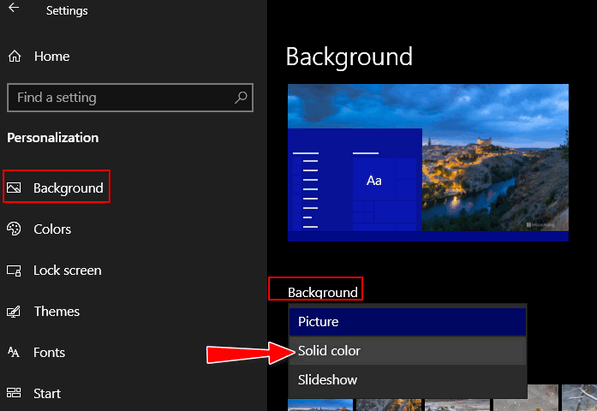Click the back arrow in Settings
This screenshot has width=597, height=411.
(x=14, y=8)
